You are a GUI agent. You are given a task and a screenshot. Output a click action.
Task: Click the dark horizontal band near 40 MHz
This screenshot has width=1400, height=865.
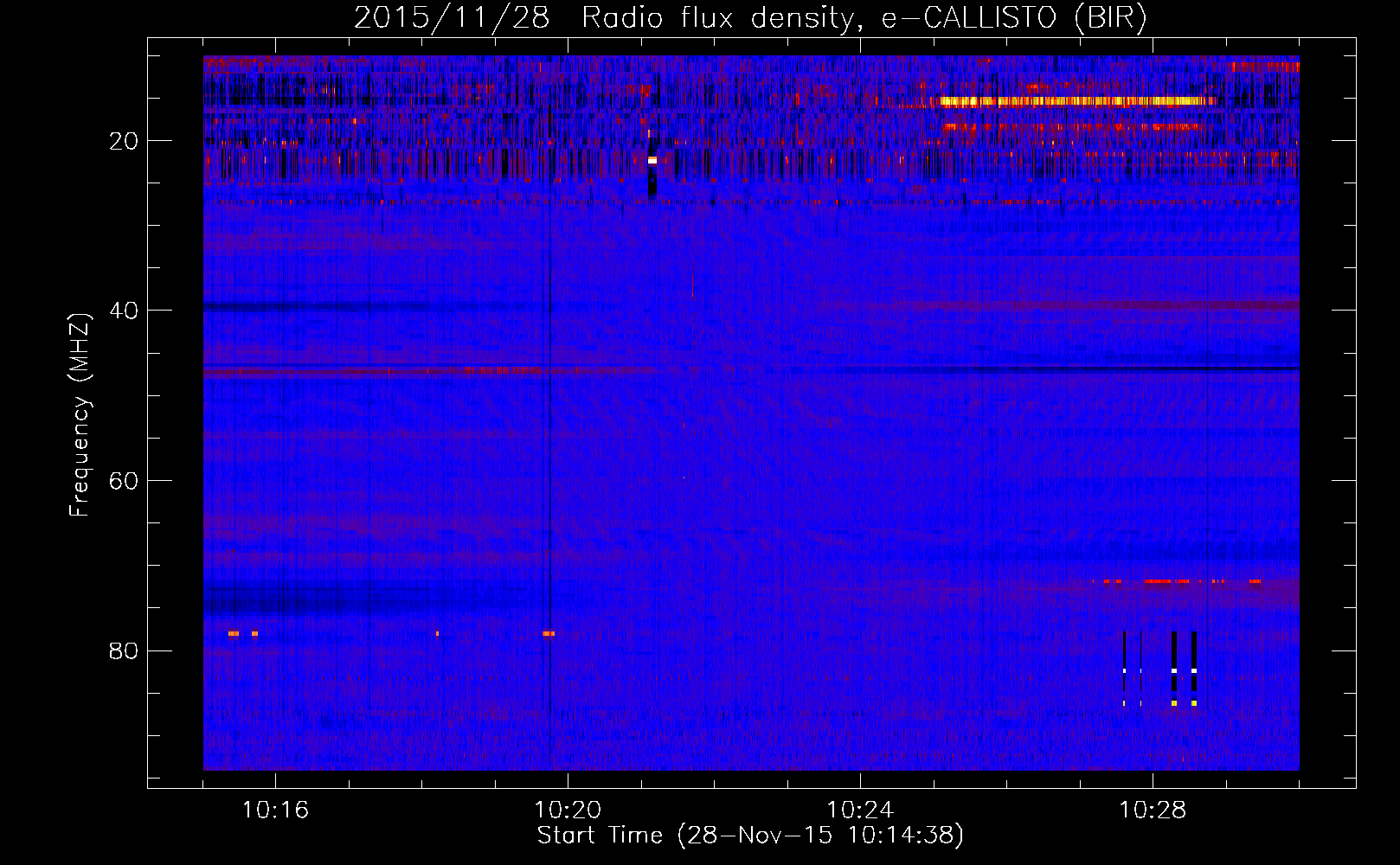[x=311, y=306]
